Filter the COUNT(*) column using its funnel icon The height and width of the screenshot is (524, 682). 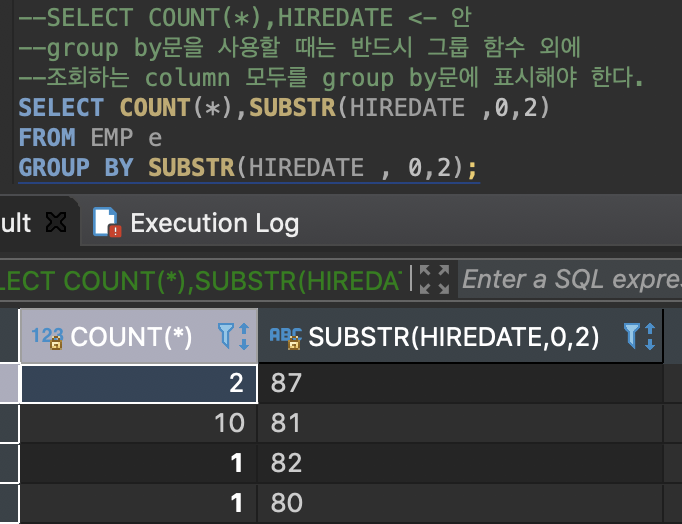coord(225,336)
